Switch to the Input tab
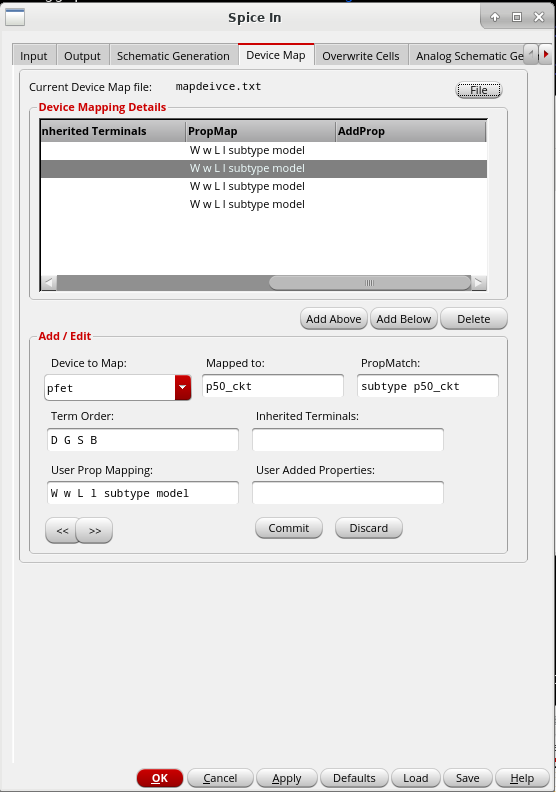This screenshot has width=556, height=792. [34, 56]
